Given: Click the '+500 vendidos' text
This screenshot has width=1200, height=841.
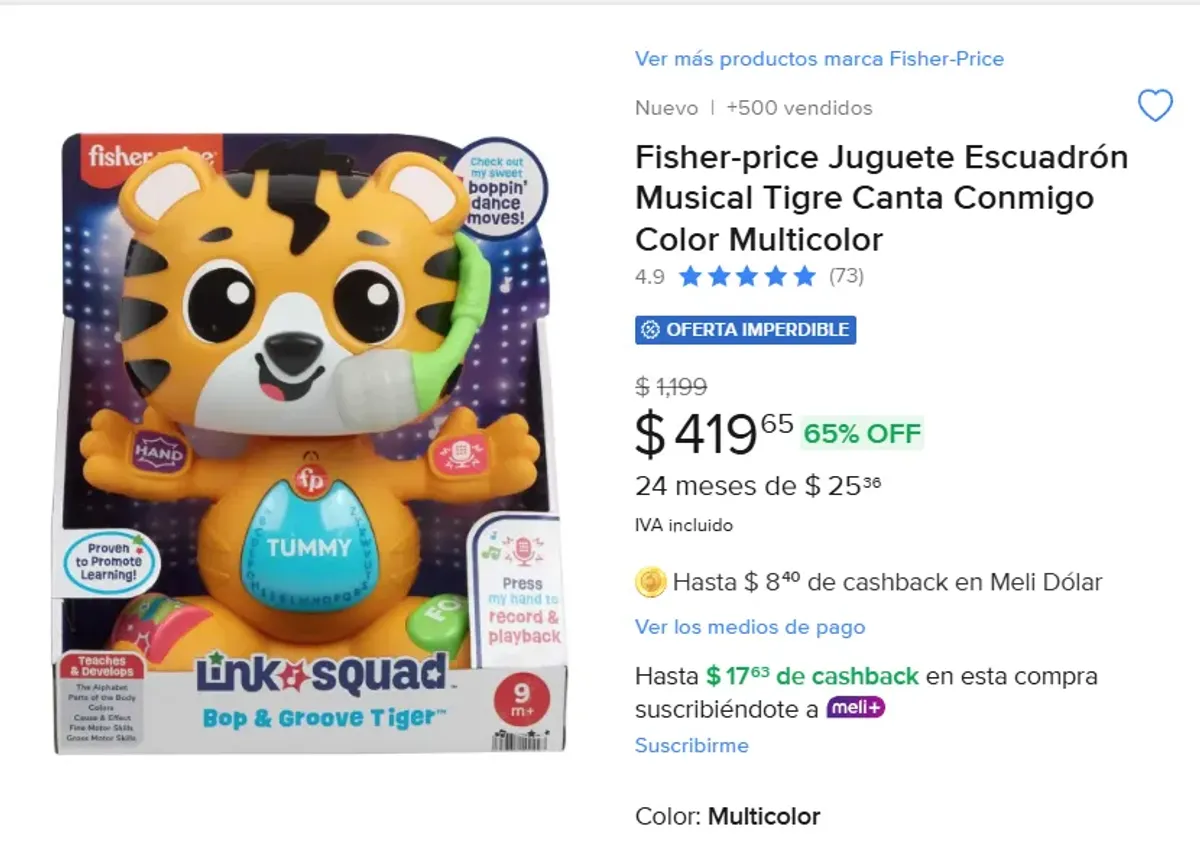Looking at the screenshot, I should (x=799, y=108).
